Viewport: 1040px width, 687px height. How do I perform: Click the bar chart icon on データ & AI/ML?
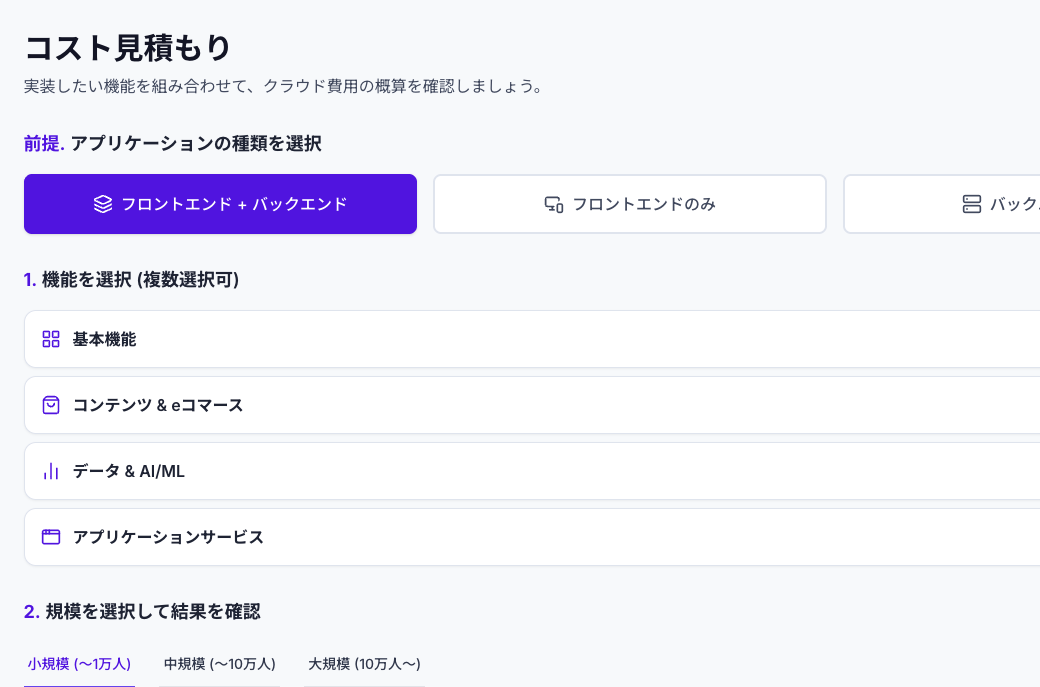click(51, 470)
